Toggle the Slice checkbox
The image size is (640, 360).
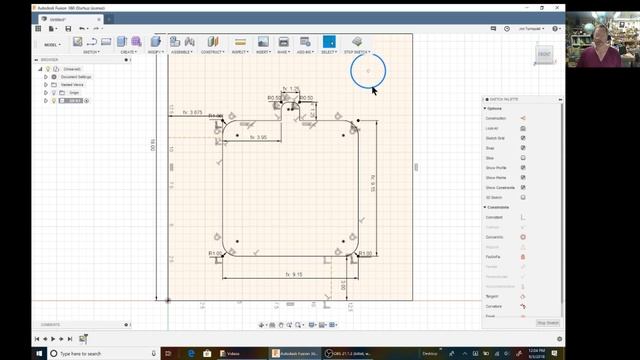(x=523, y=158)
